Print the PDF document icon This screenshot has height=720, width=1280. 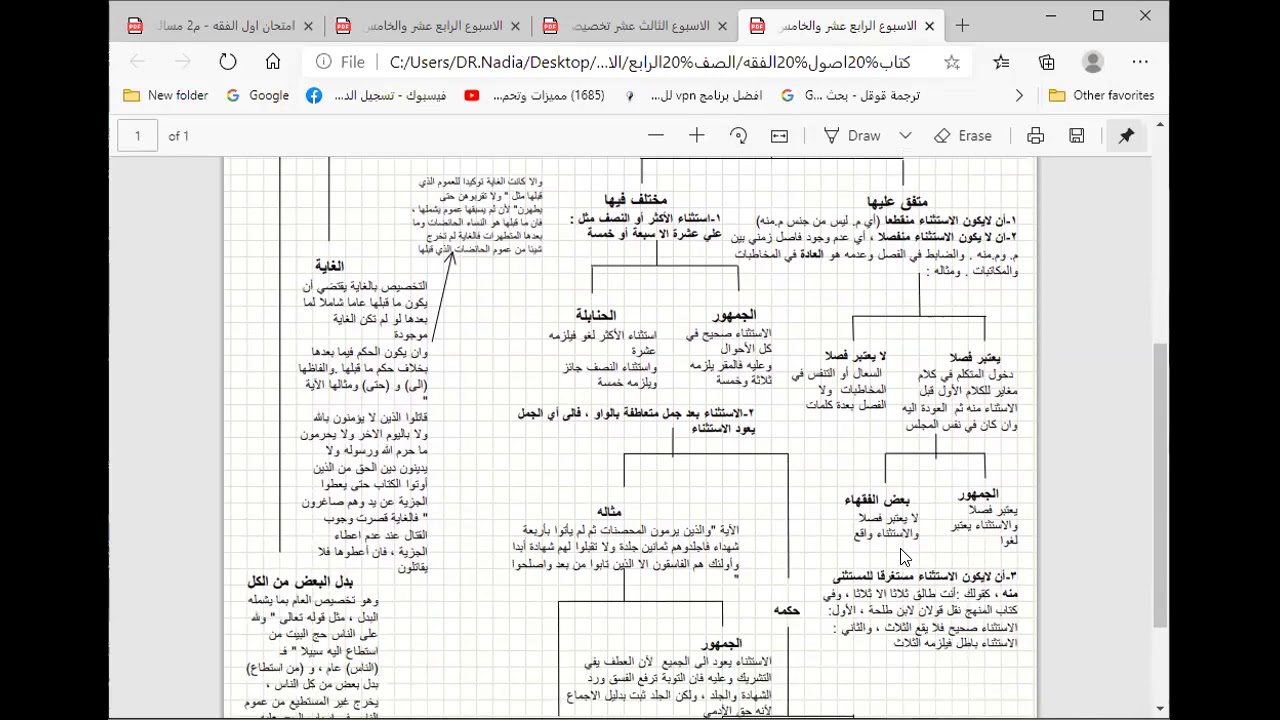1036,136
